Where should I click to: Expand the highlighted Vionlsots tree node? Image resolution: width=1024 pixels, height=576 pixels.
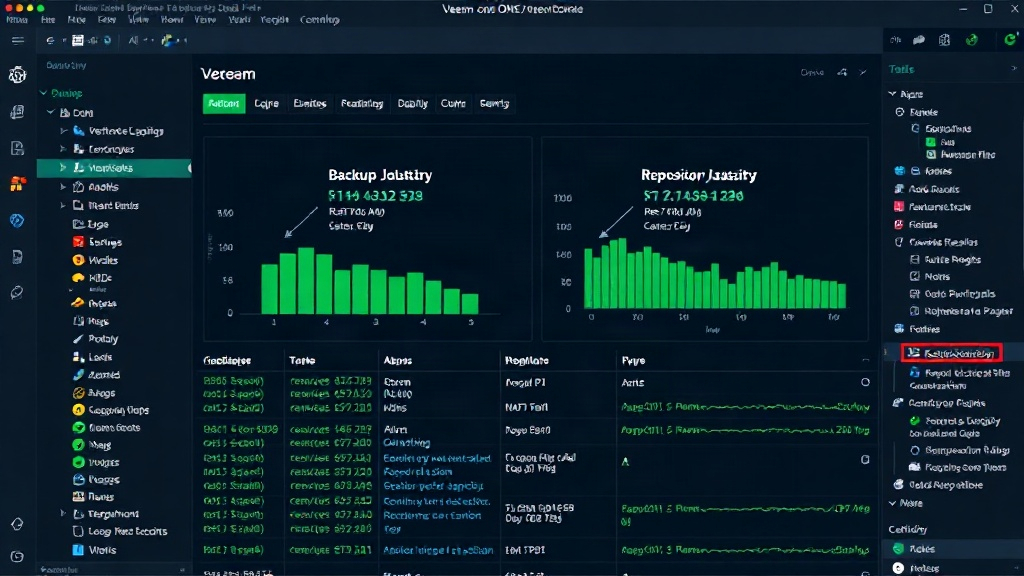[x=63, y=168]
